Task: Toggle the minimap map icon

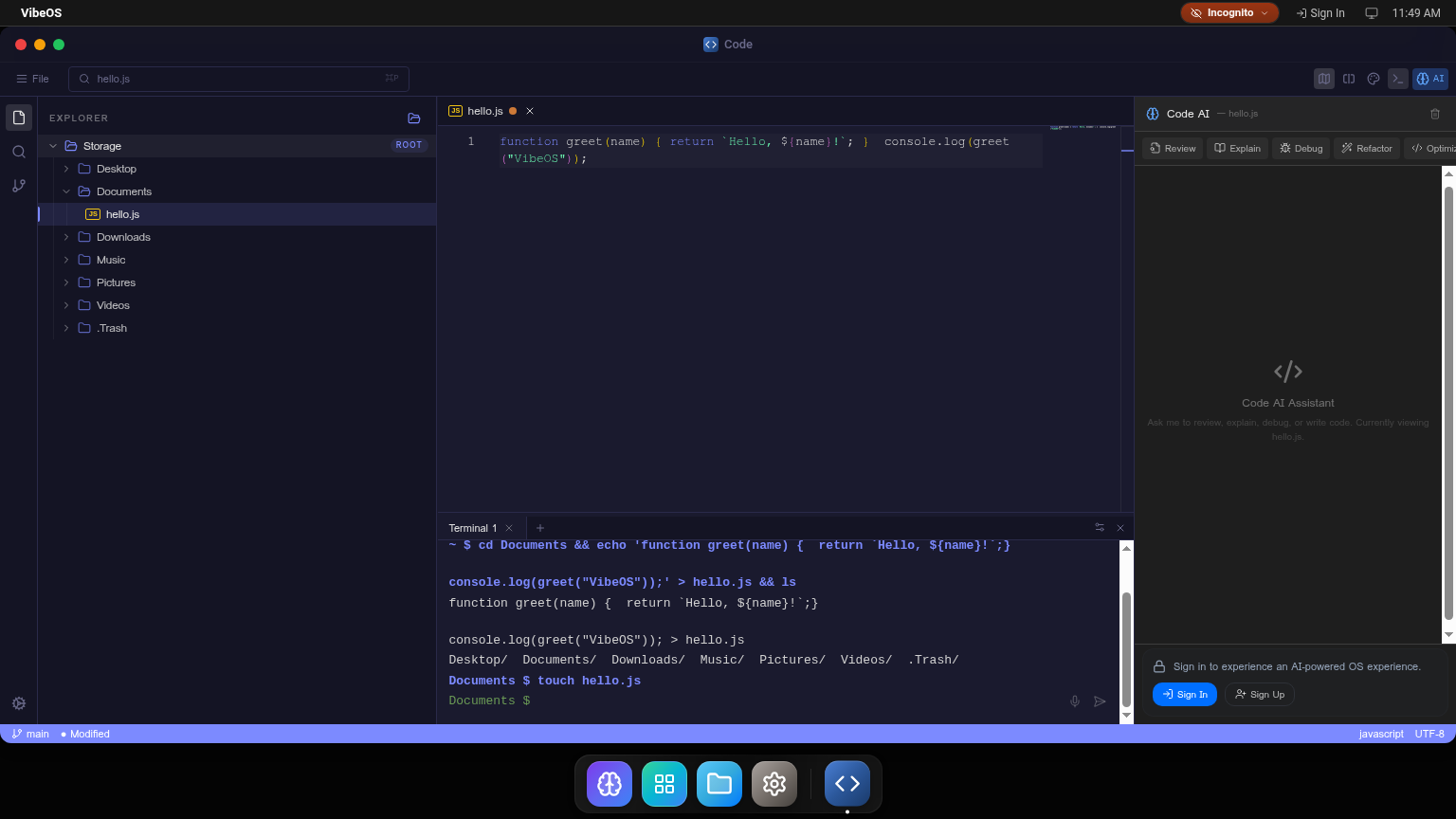Action: (x=1324, y=79)
